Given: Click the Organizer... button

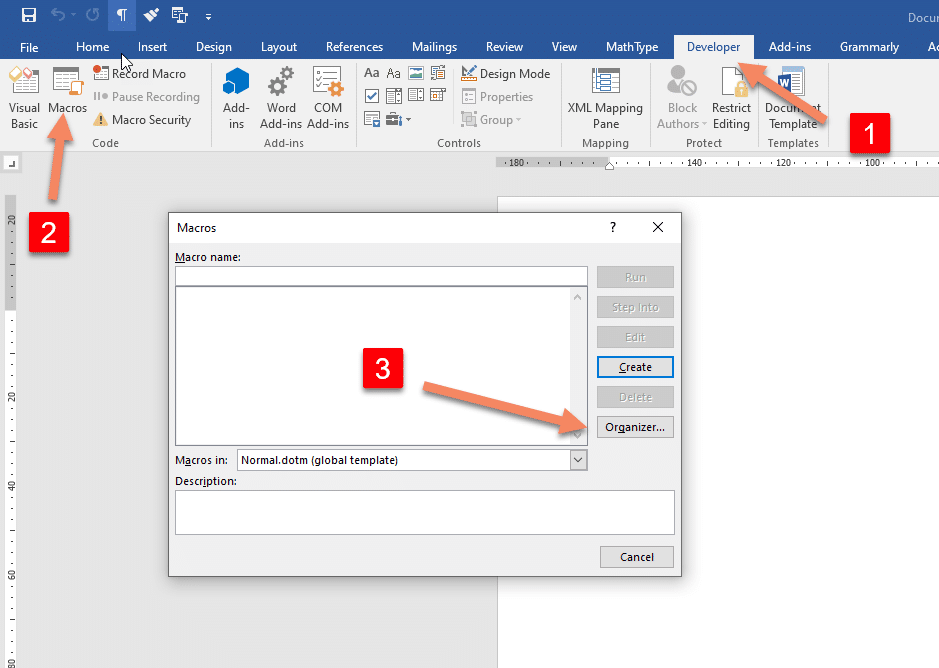Looking at the screenshot, I should [635, 427].
